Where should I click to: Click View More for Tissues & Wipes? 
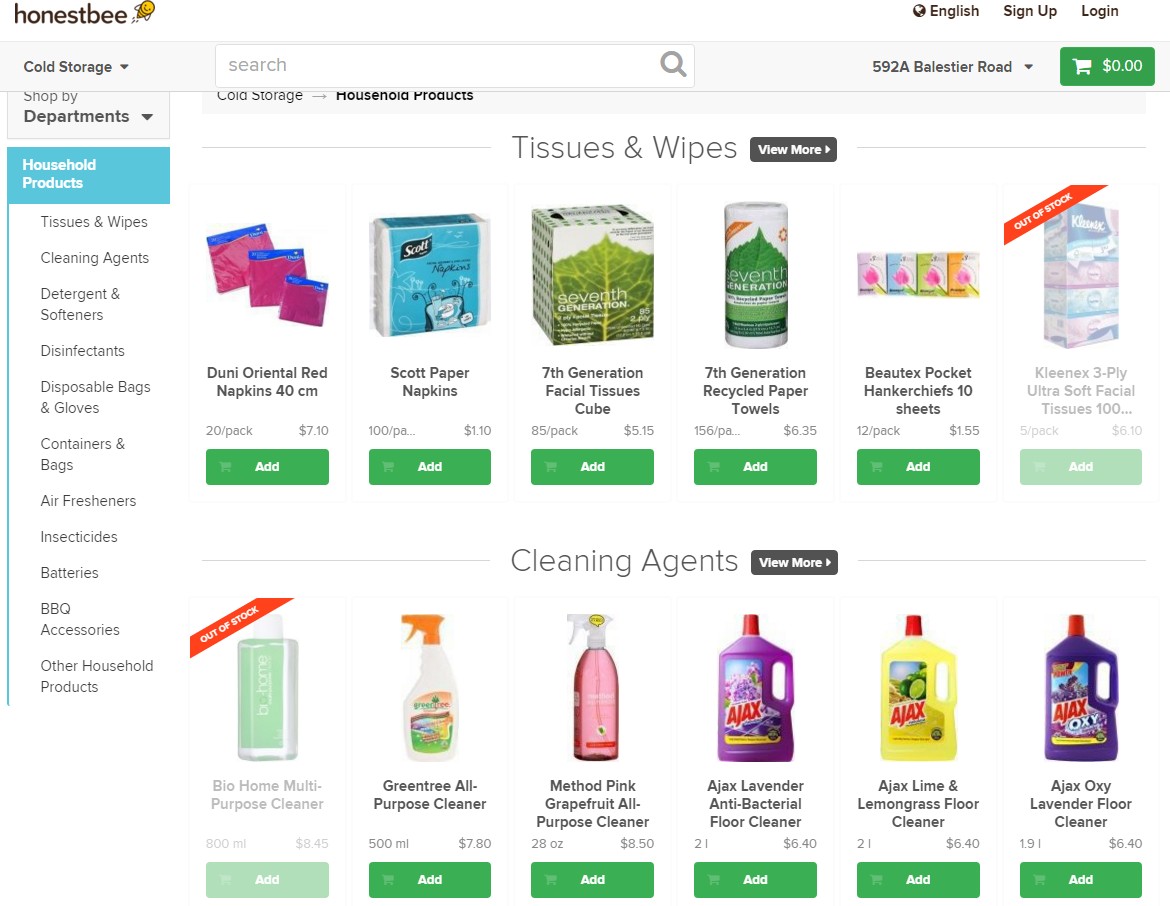[x=793, y=149]
